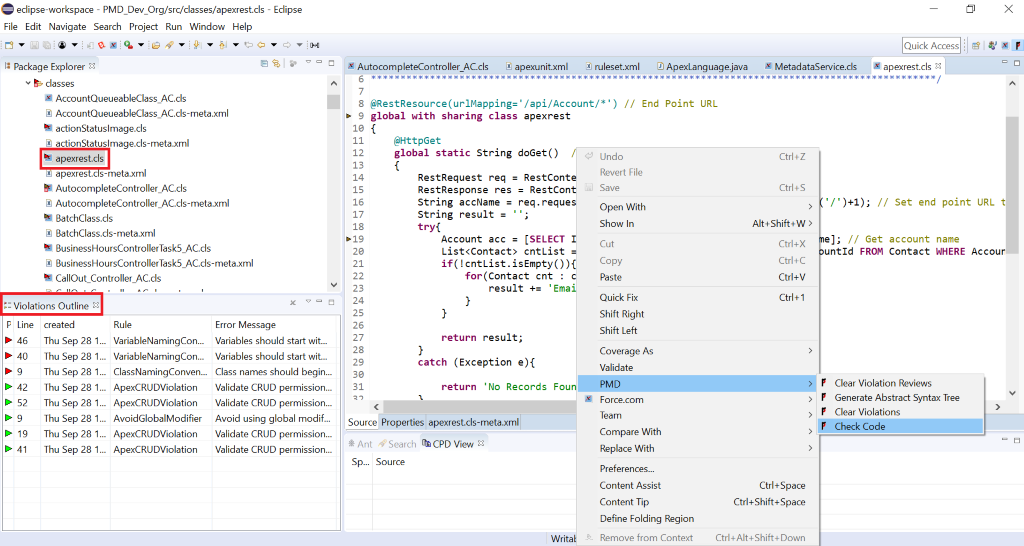Viewport: 1024px width, 546px height.
Task: Click the Run with red toolbox icon
Action: [x=129, y=45]
